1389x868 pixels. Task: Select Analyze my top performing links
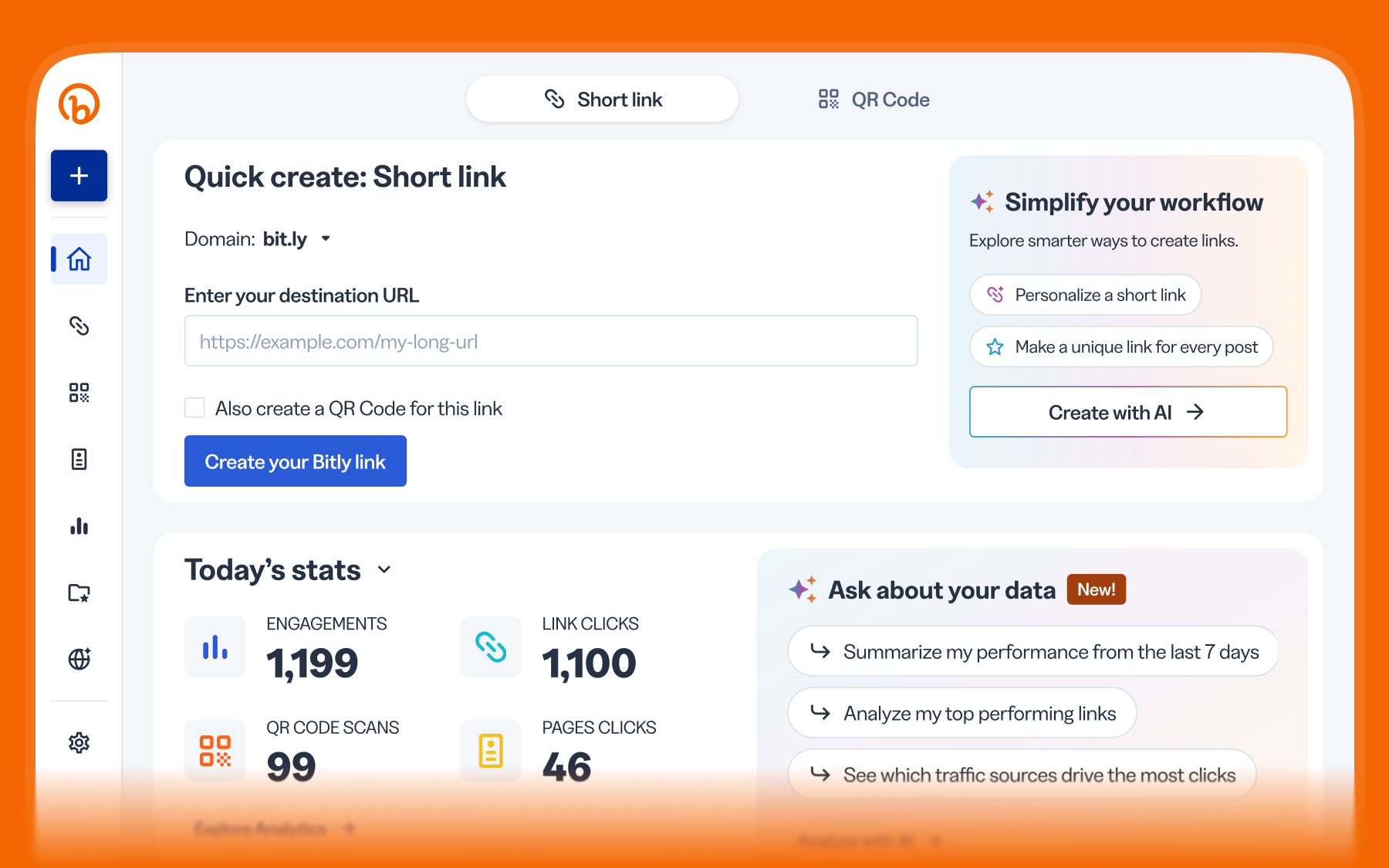962,713
